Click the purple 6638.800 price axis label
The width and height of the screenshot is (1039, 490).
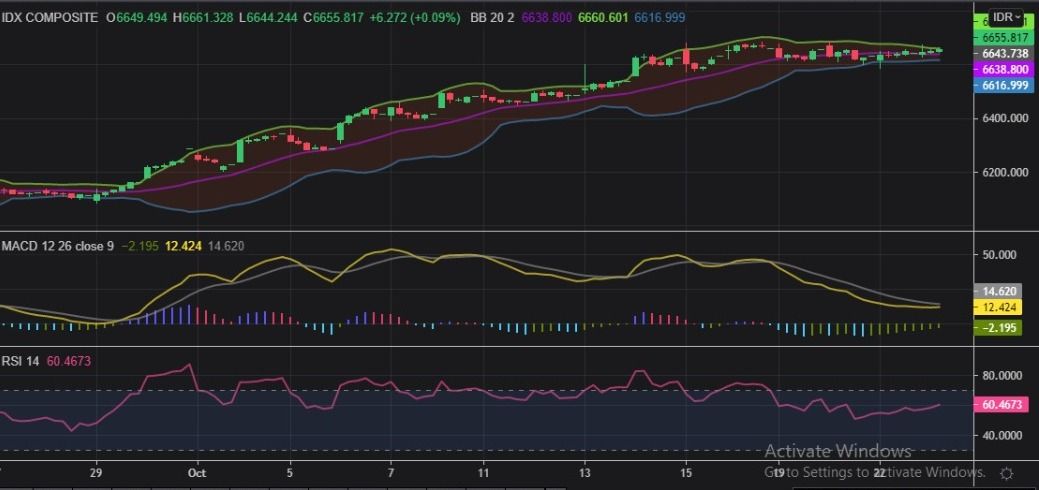[1005, 69]
